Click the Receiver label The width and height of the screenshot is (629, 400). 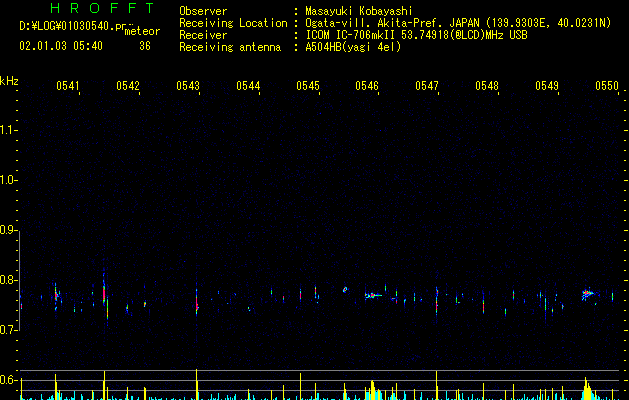tap(203, 35)
